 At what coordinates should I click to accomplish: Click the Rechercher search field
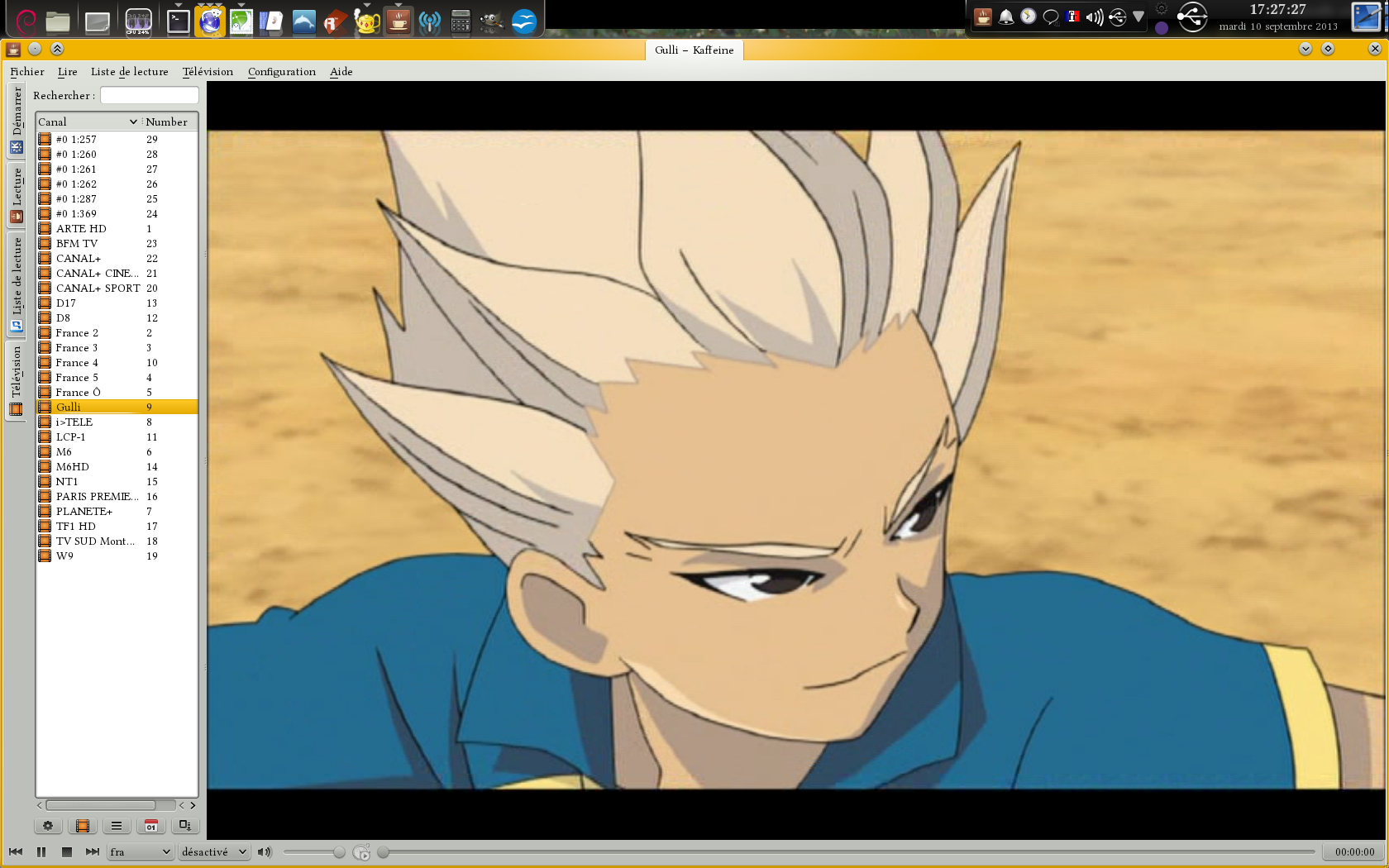150,96
